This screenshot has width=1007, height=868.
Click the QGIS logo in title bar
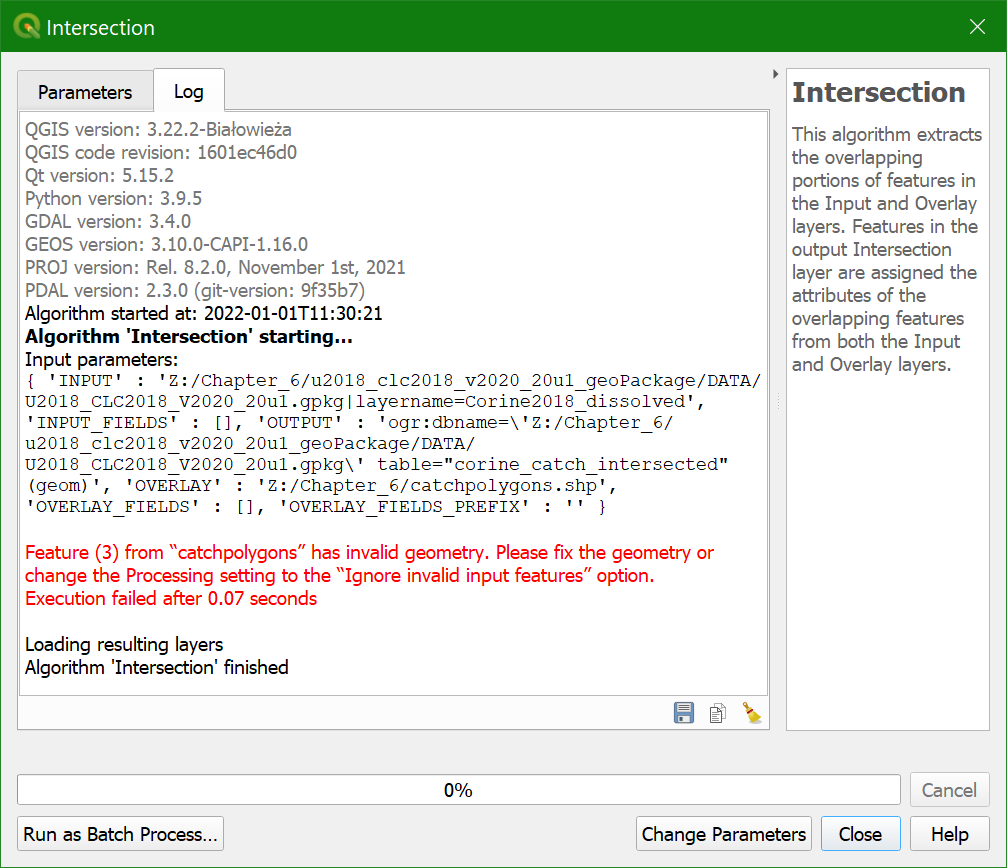coord(26,27)
